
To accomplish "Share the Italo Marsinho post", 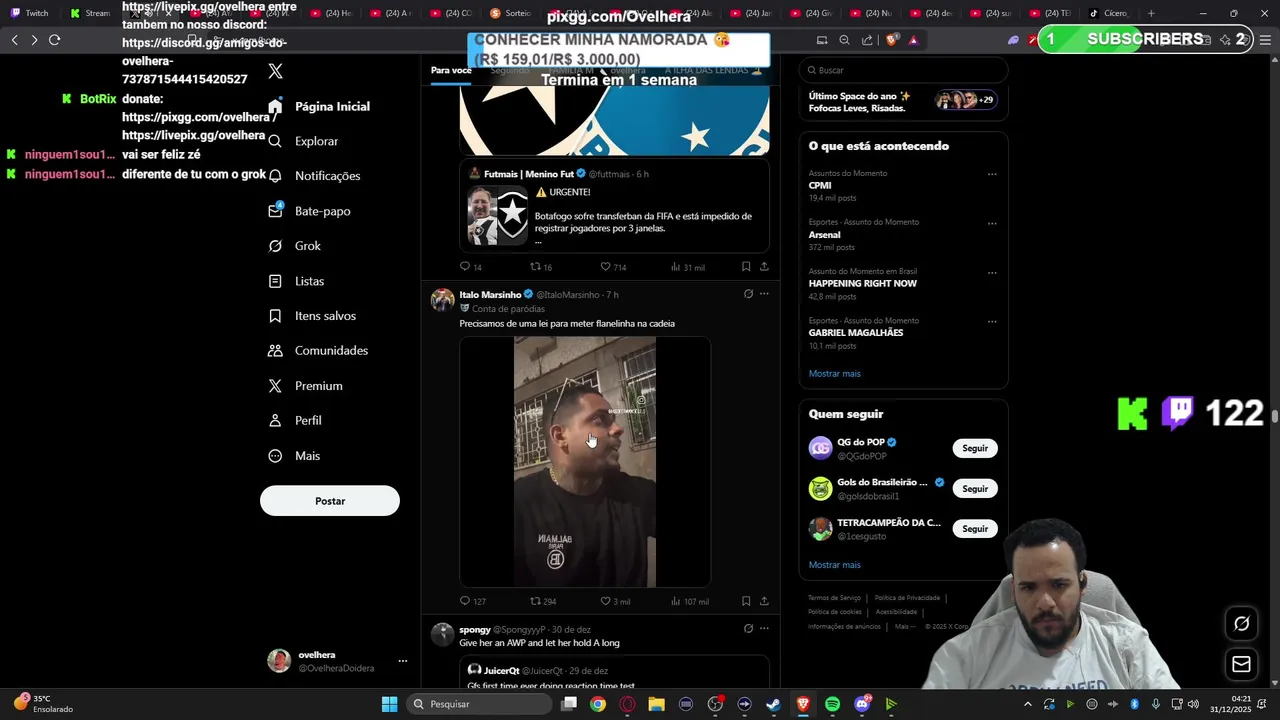I will pos(764,601).
